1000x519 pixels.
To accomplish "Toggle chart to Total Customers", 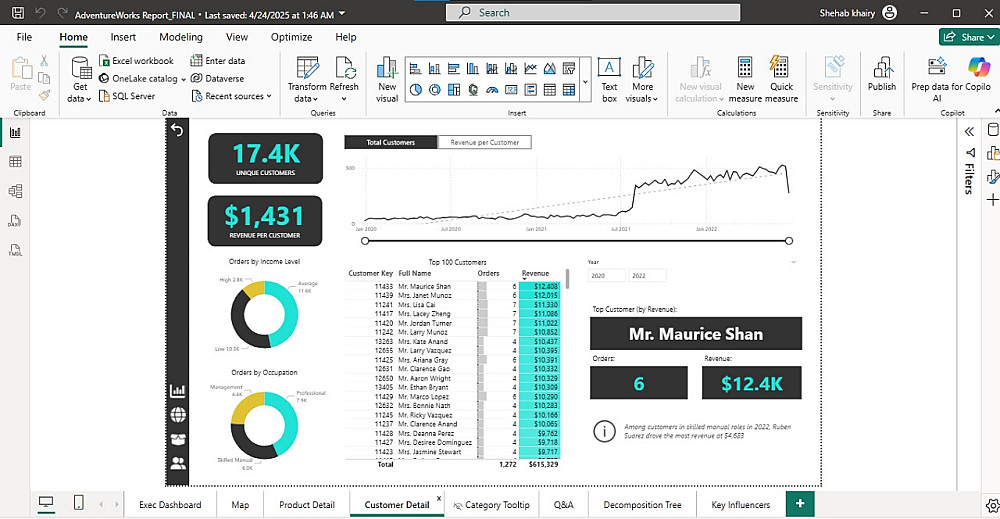I will 391,142.
